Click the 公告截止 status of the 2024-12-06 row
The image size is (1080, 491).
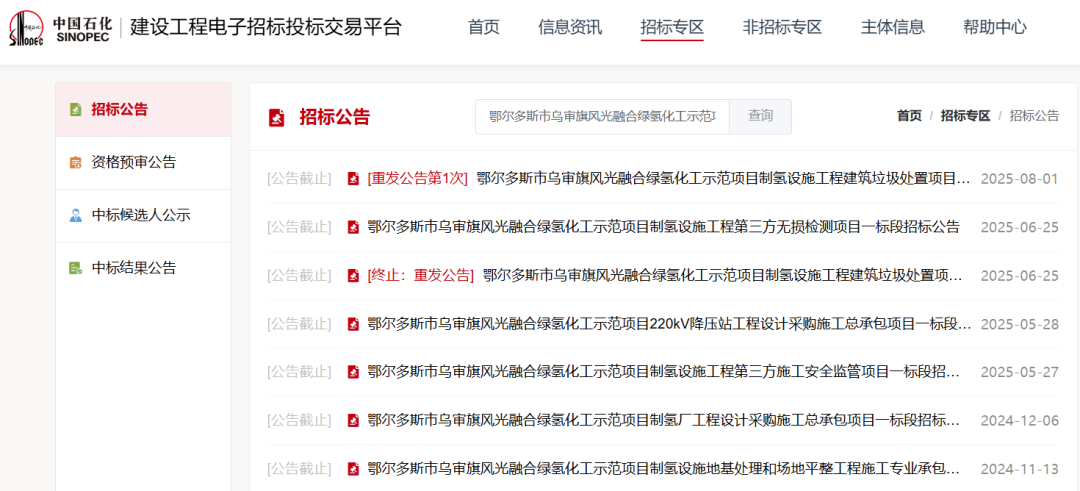pyautogui.click(x=300, y=421)
